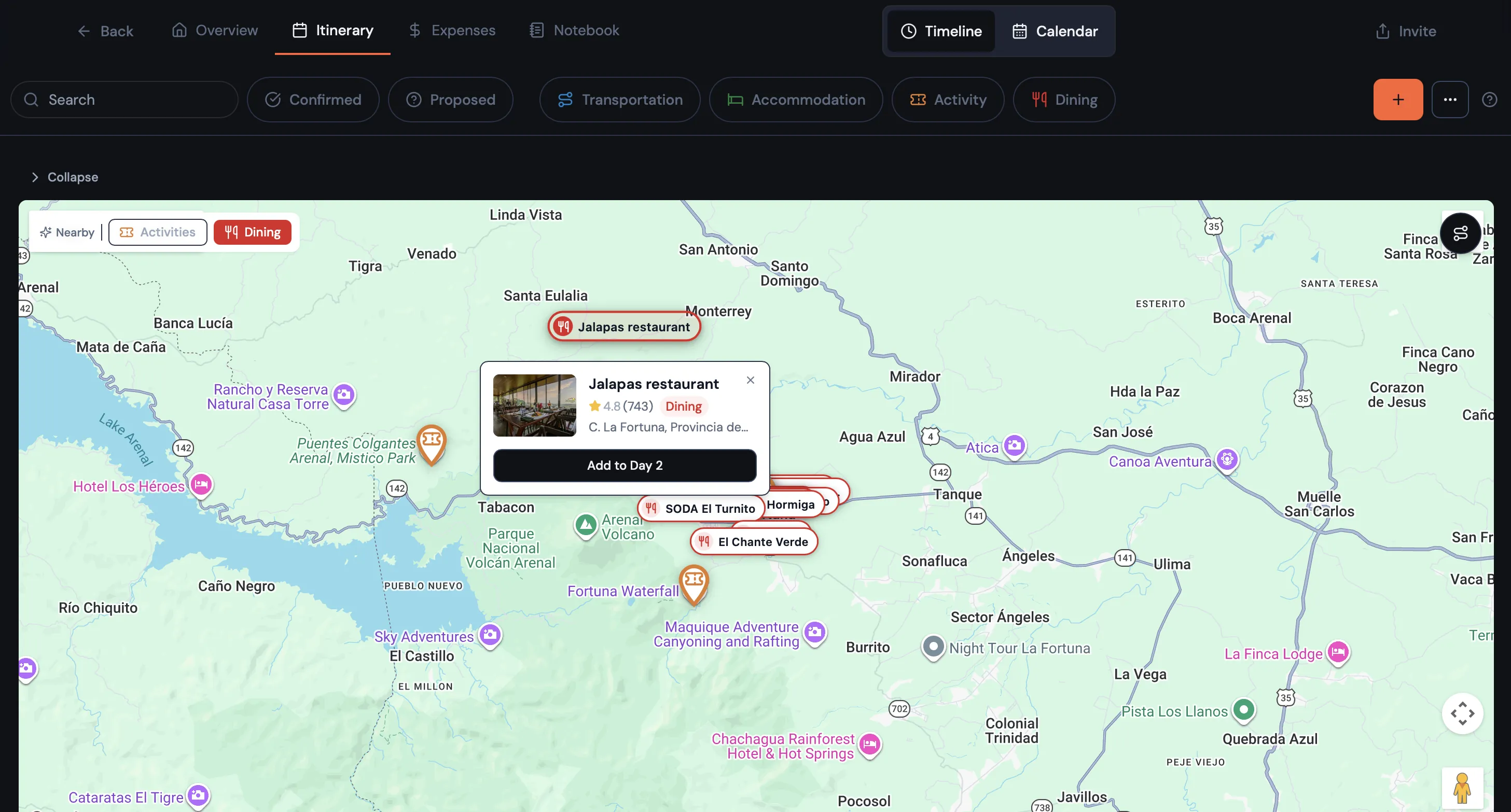Click the Parque Nacional Volcán Arenal label
This screenshot has height=812, width=1511.
point(510,548)
